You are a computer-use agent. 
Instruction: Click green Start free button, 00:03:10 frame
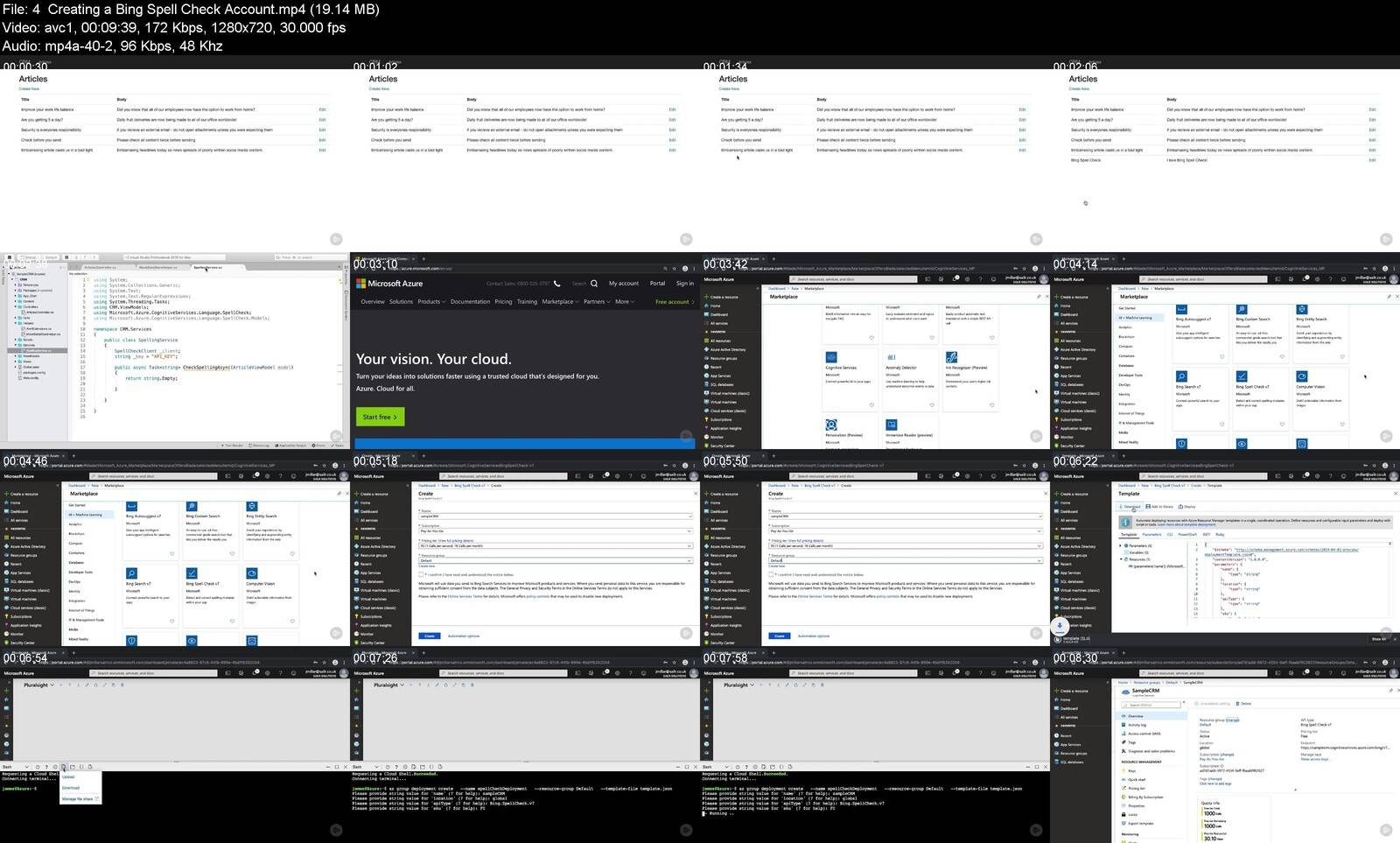(x=380, y=417)
